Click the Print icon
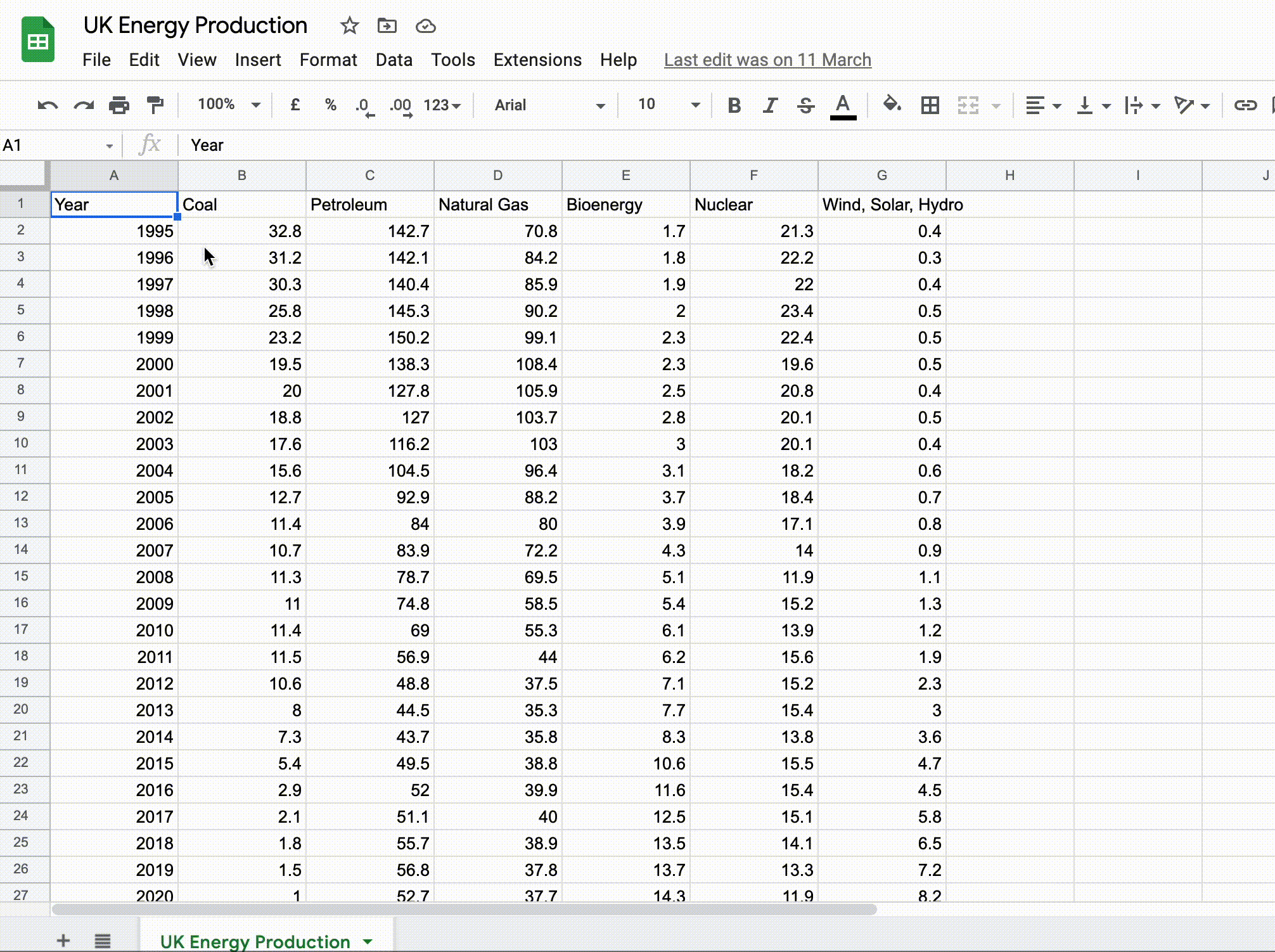 (x=119, y=105)
